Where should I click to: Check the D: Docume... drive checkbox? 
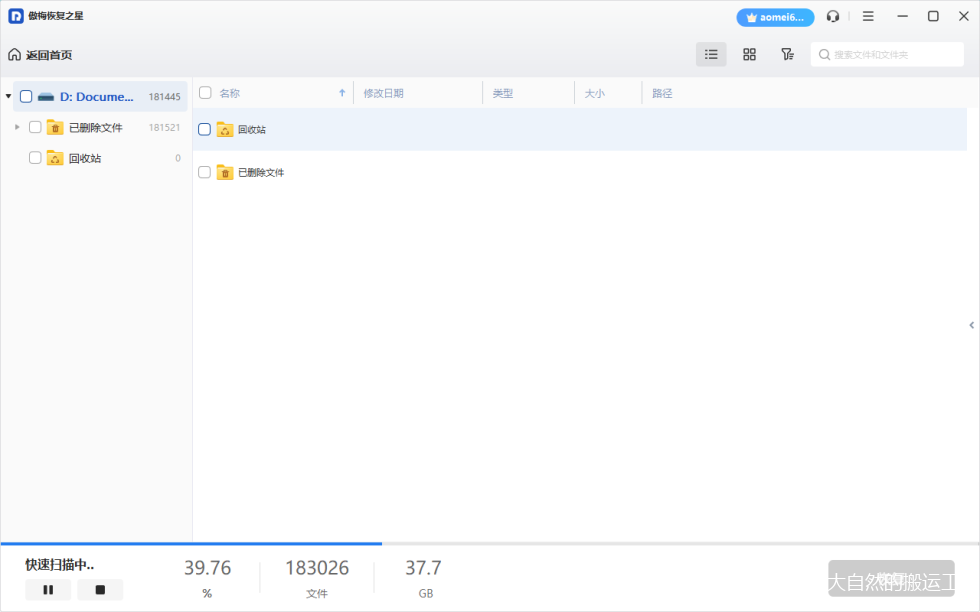(x=26, y=96)
